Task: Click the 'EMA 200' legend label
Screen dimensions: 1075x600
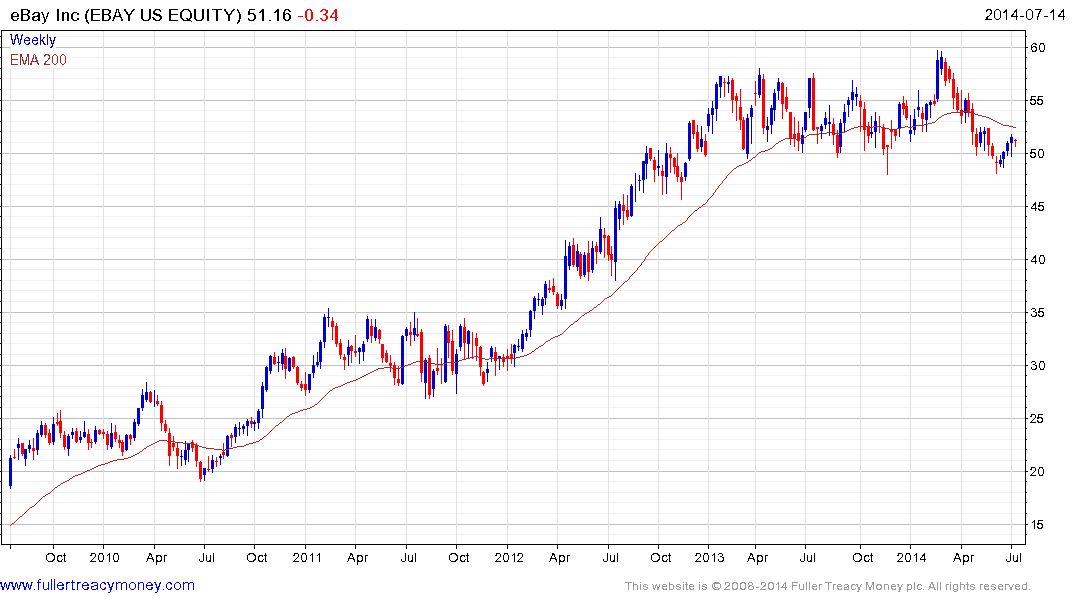Action: point(38,60)
